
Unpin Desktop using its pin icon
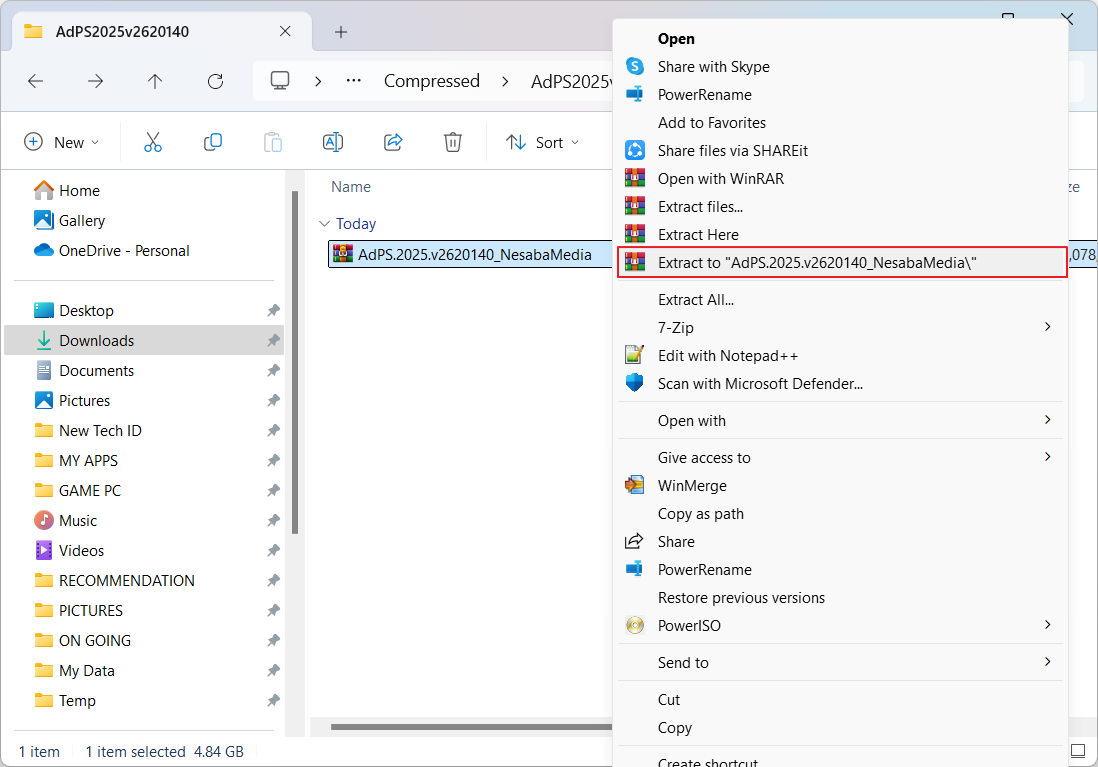pyautogui.click(x=273, y=310)
